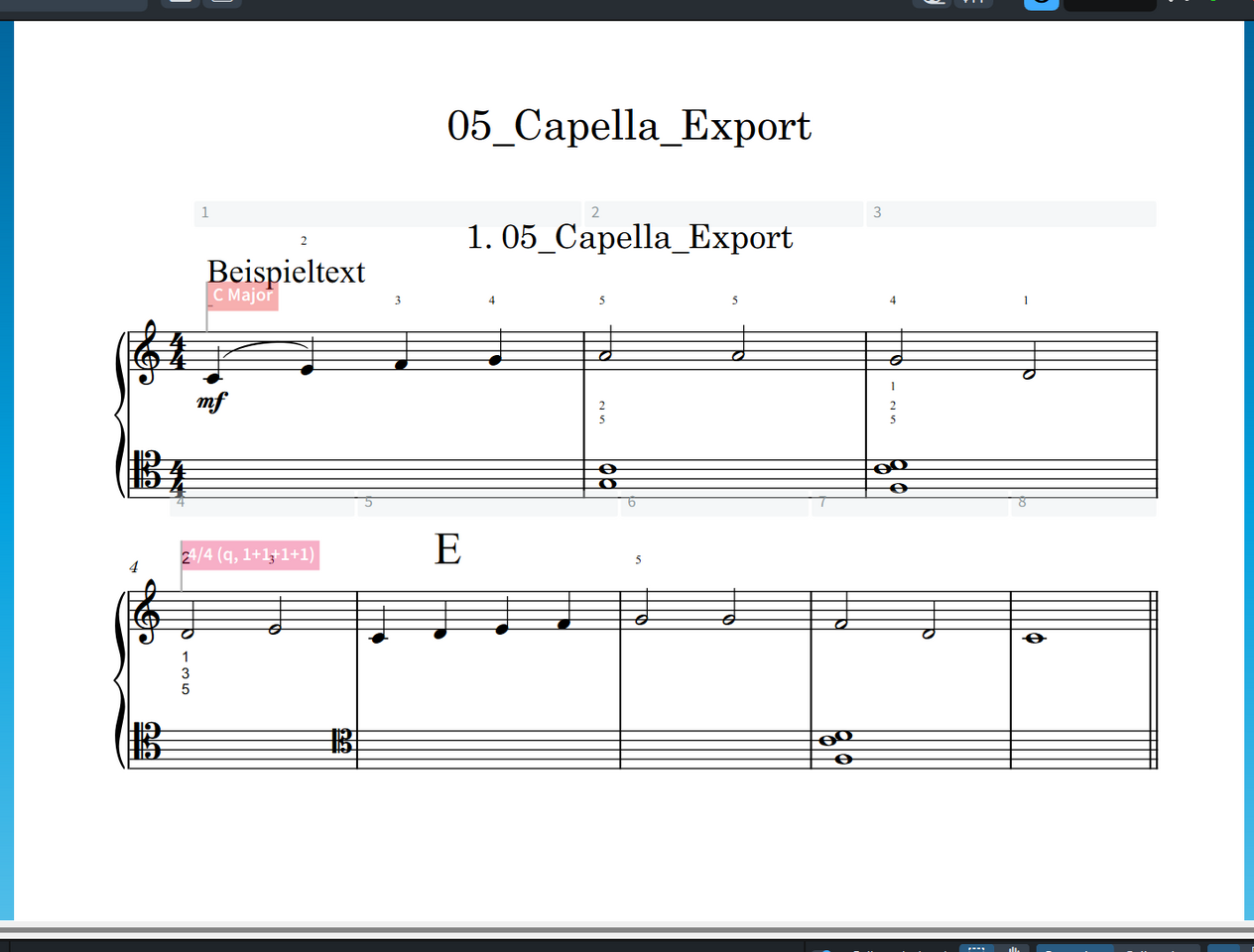1254x952 pixels.
Task: Click the '4/4 (q, 1+1+1+1)' time signature signpost
Action: tap(250, 554)
